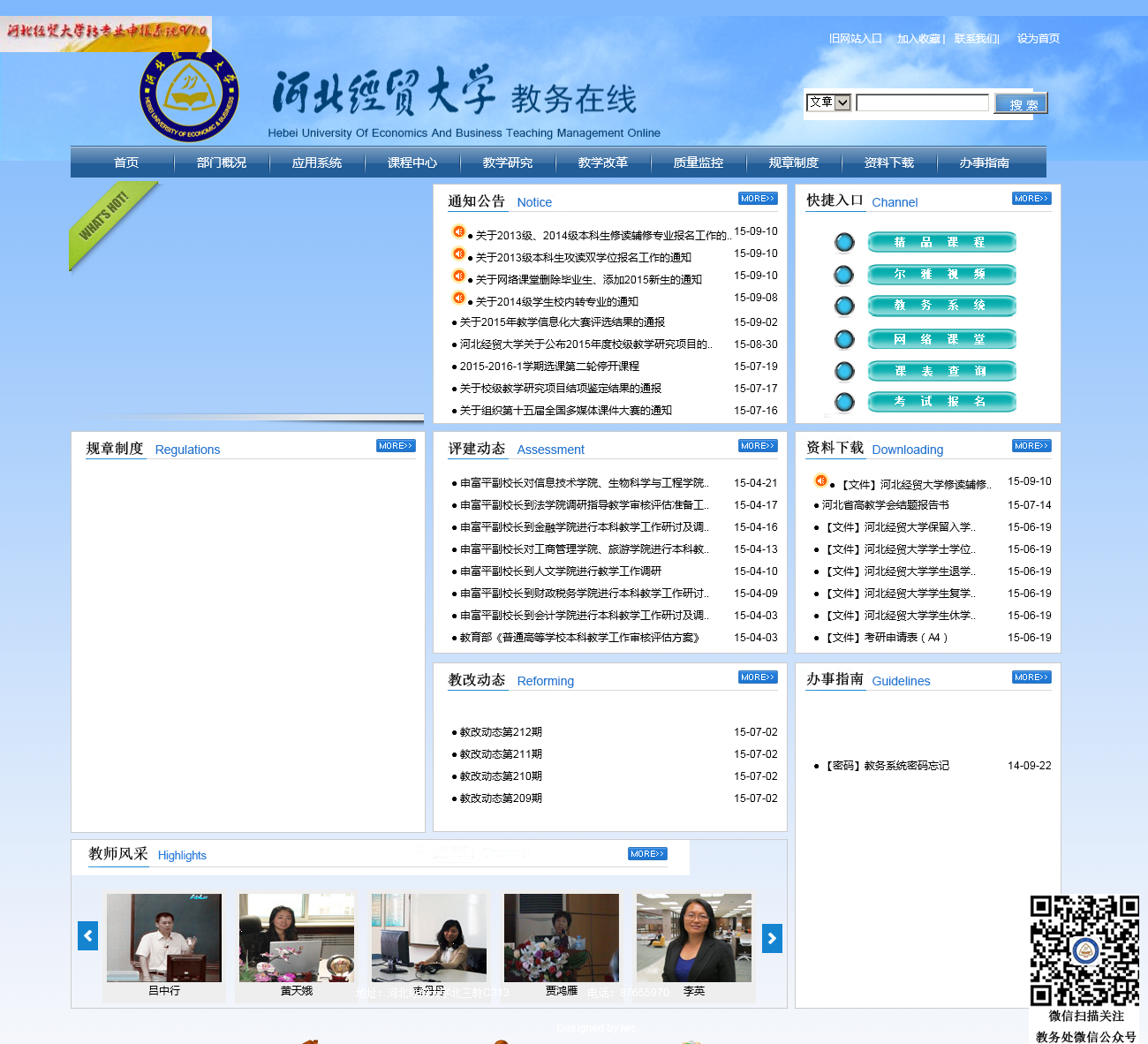Open the 考试报名 quick channel button
Image resolution: width=1148 pixels, height=1044 pixels.
(x=941, y=402)
